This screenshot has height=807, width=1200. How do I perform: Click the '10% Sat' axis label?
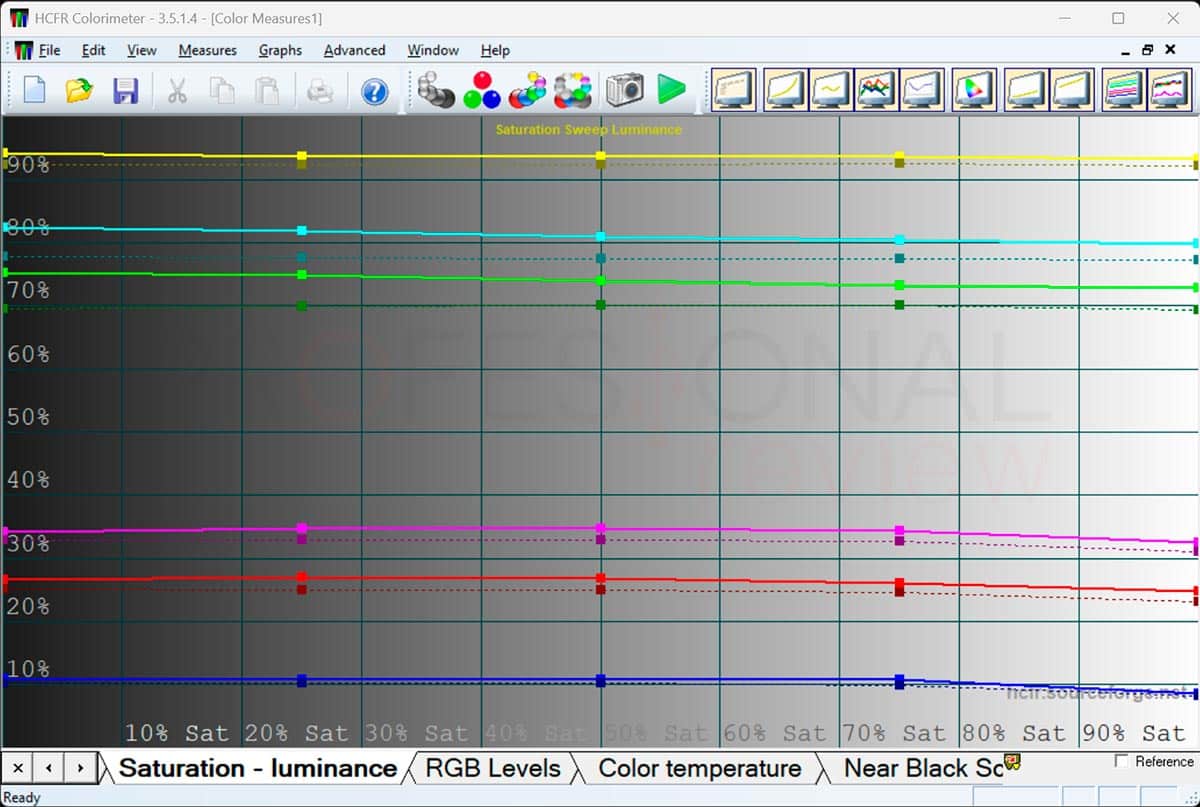(177, 733)
